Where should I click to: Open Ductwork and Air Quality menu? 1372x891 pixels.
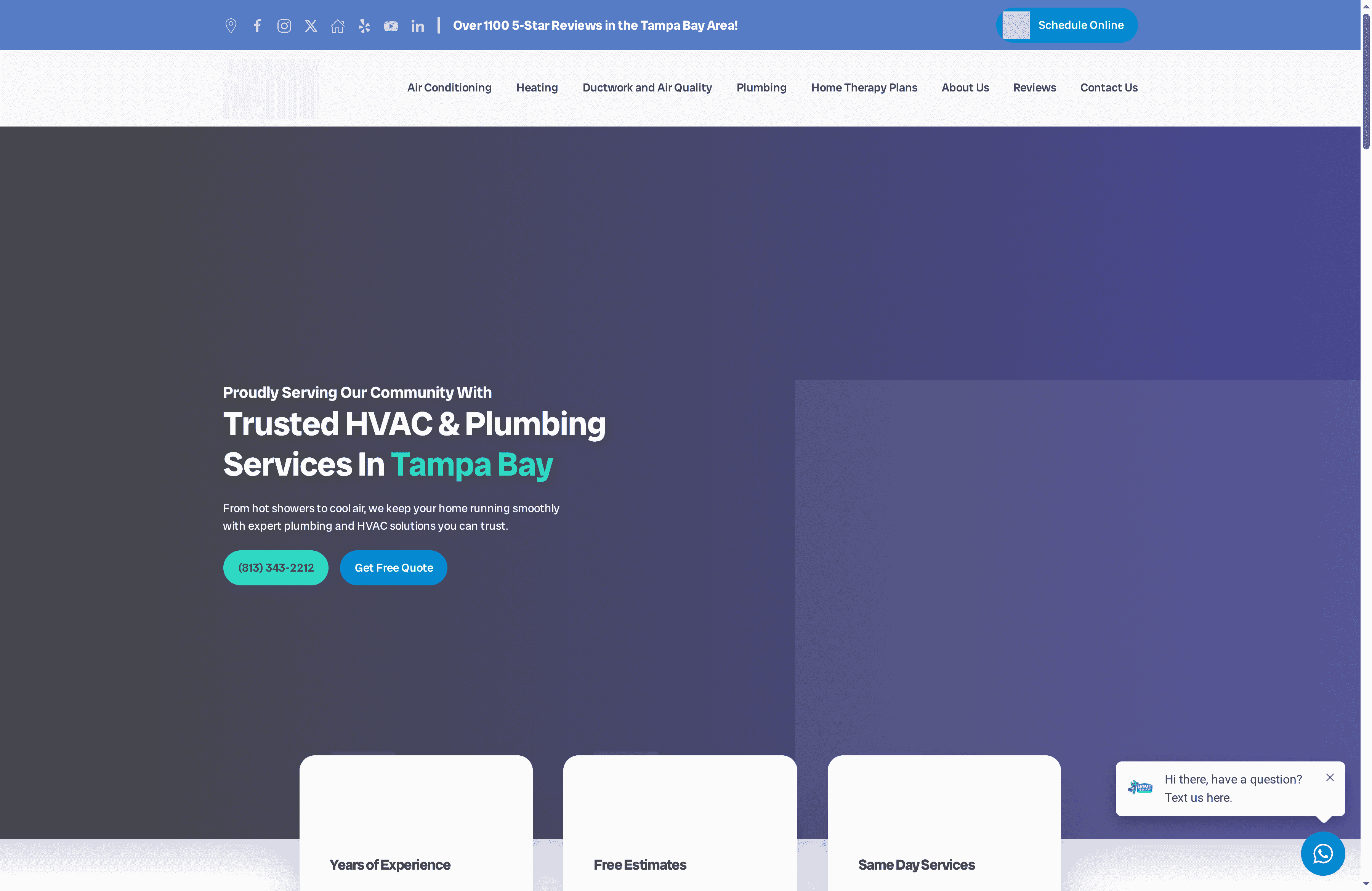coord(647,88)
